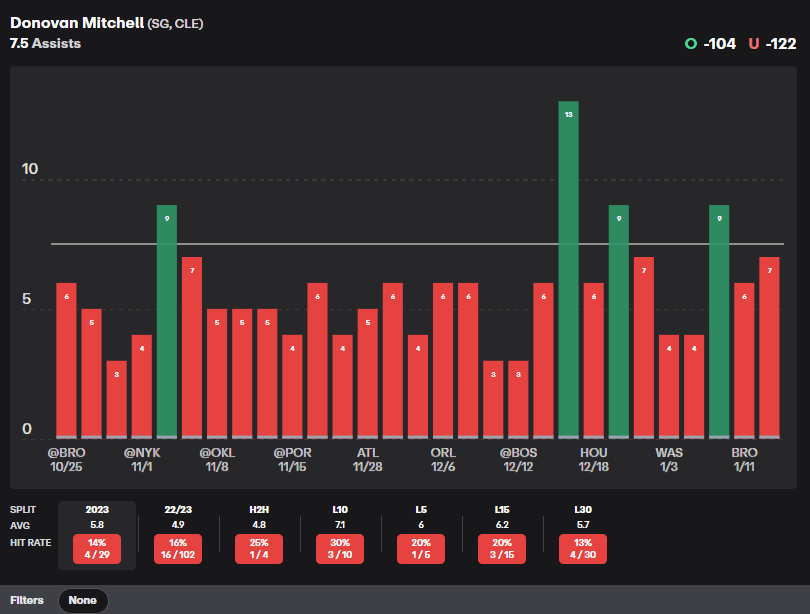The height and width of the screenshot is (614, 810).
Task: Click the 4.9 average value
Action: [178, 525]
